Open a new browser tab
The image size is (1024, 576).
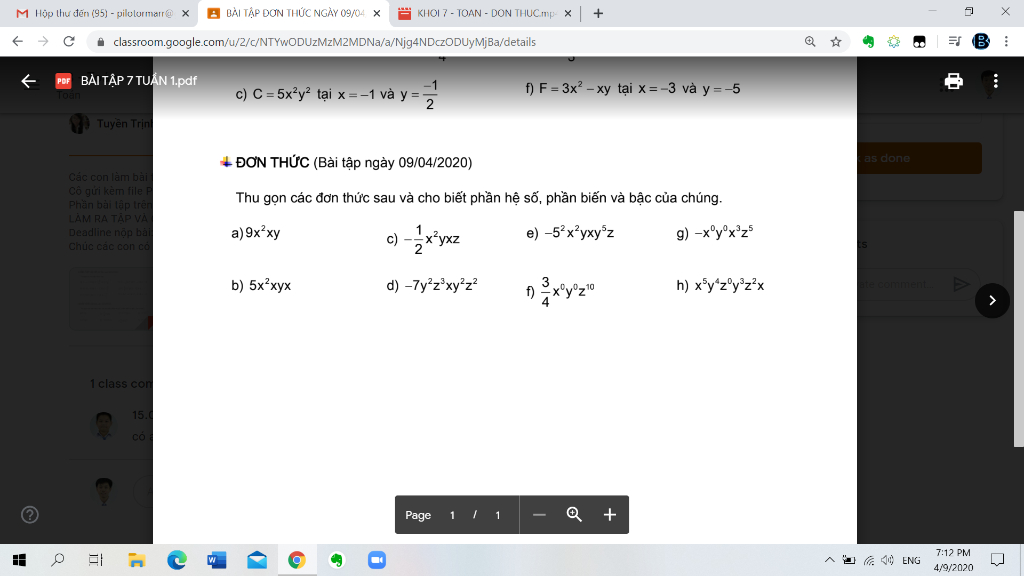coord(598,13)
